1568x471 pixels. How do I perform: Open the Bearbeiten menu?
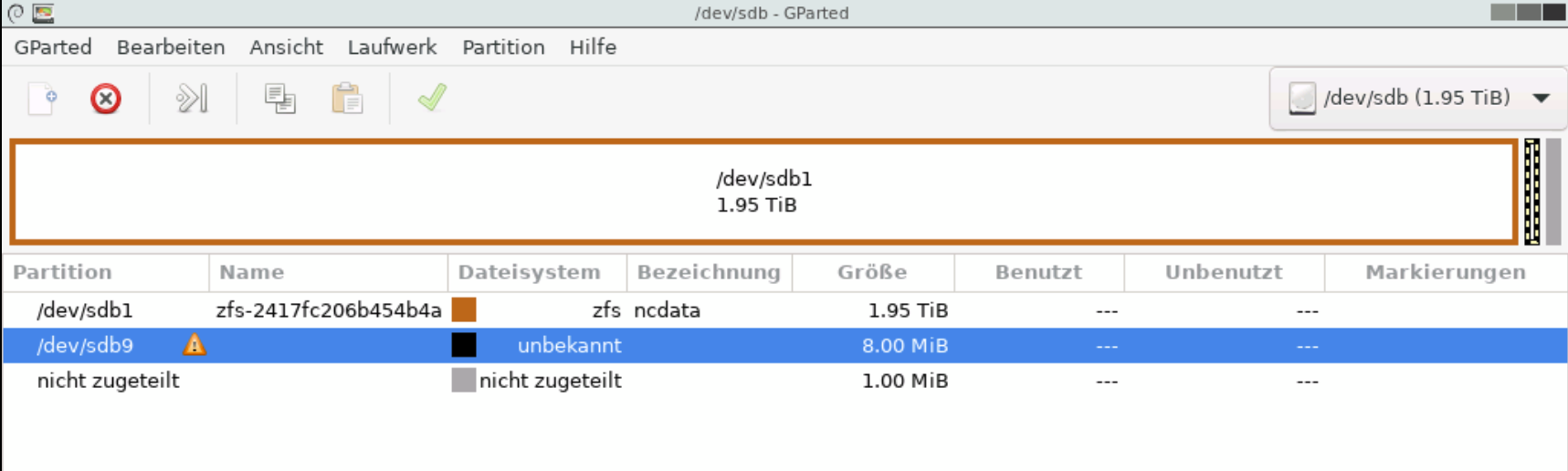coord(171,47)
